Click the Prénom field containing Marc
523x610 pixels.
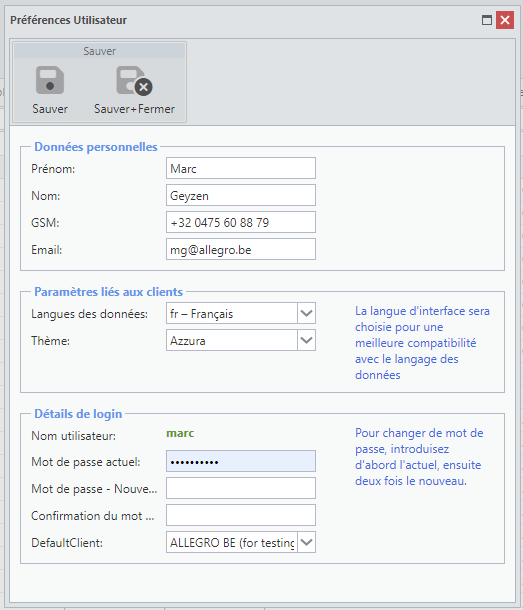click(x=240, y=168)
